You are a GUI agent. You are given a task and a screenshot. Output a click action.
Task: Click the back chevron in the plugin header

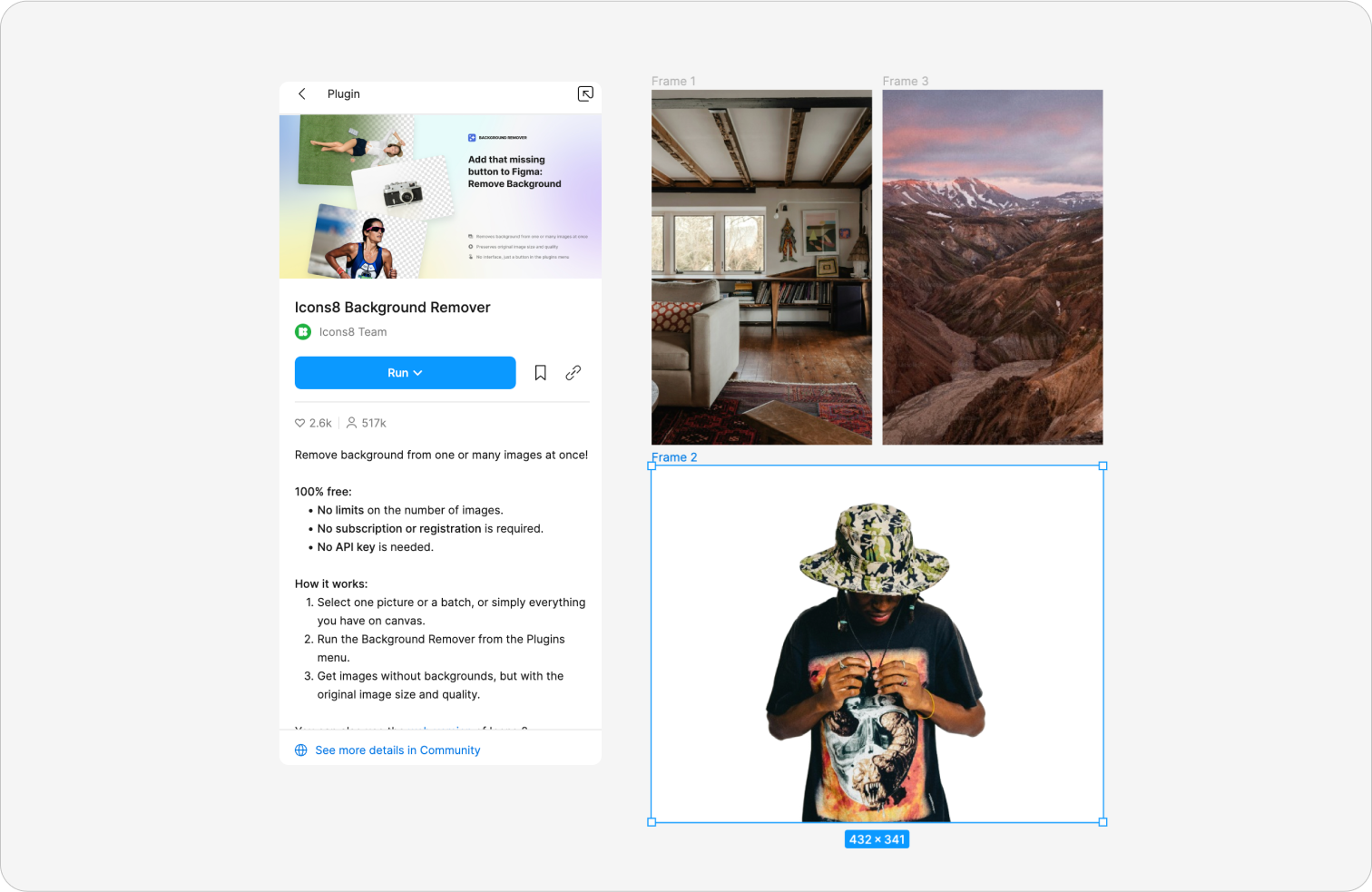click(301, 93)
